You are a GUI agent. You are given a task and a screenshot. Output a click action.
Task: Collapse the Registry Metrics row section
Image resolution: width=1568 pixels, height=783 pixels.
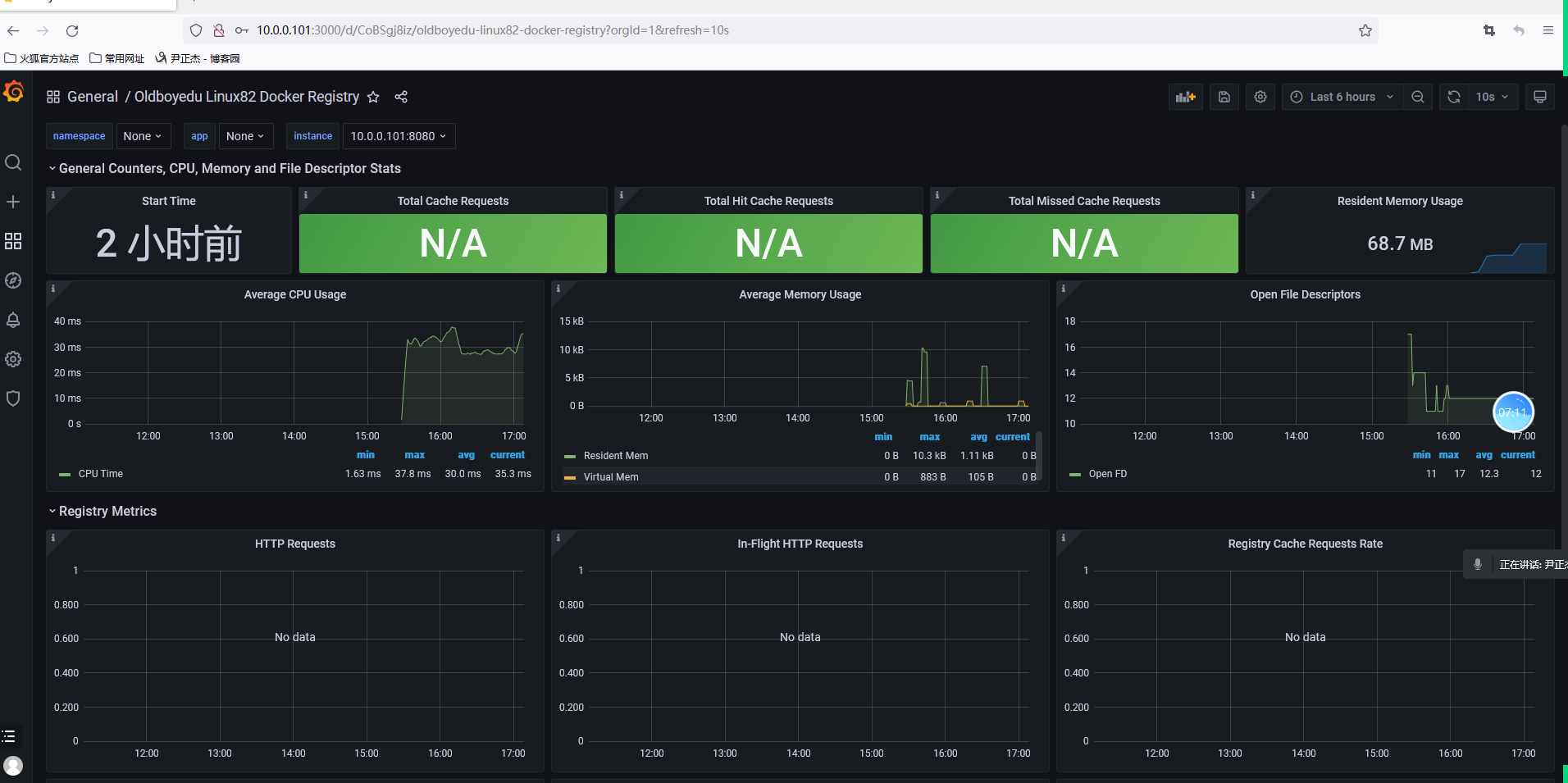tap(103, 511)
